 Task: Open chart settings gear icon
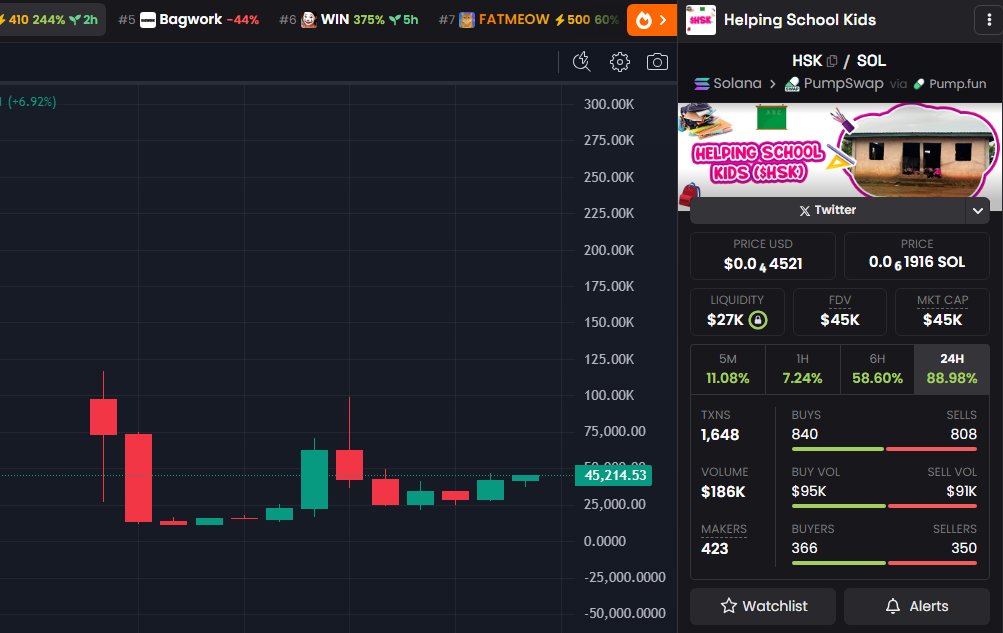coord(619,61)
